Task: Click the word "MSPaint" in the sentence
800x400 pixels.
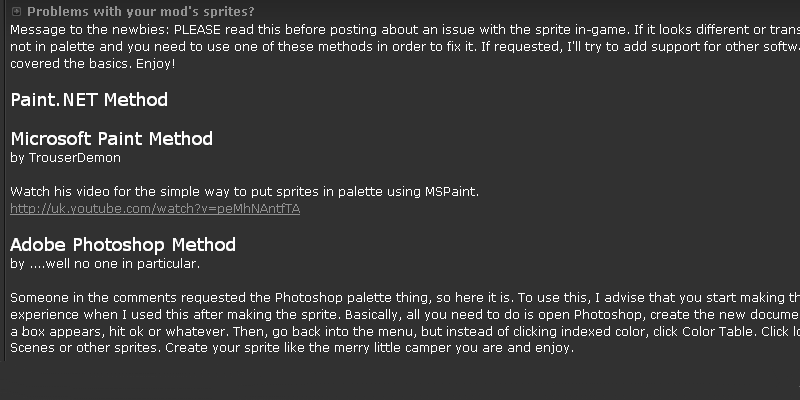Action: pyautogui.click(x=454, y=191)
